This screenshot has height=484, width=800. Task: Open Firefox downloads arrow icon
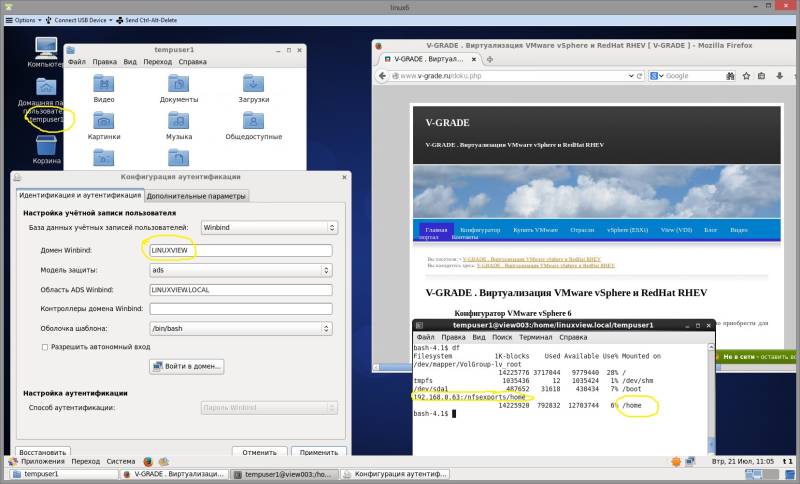point(780,75)
